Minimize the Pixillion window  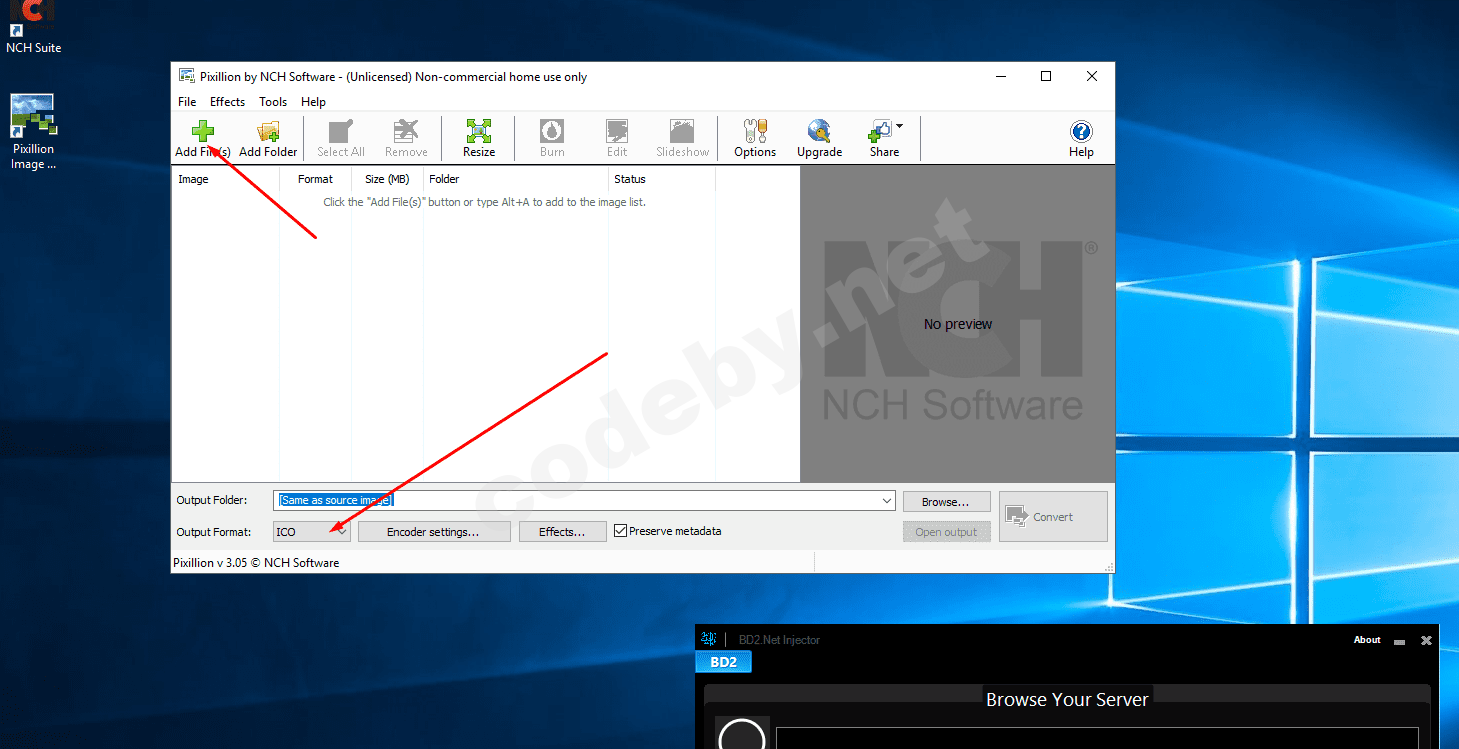(1000, 76)
